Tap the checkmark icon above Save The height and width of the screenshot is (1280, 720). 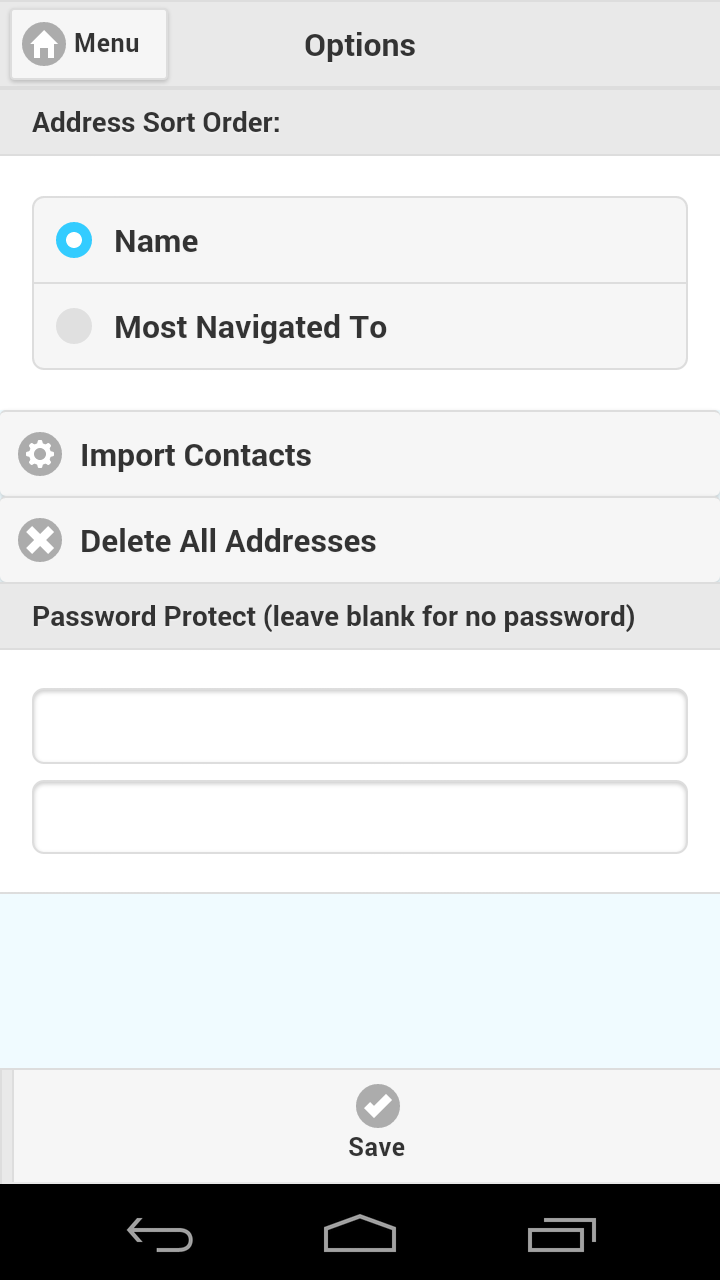pos(378,1106)
